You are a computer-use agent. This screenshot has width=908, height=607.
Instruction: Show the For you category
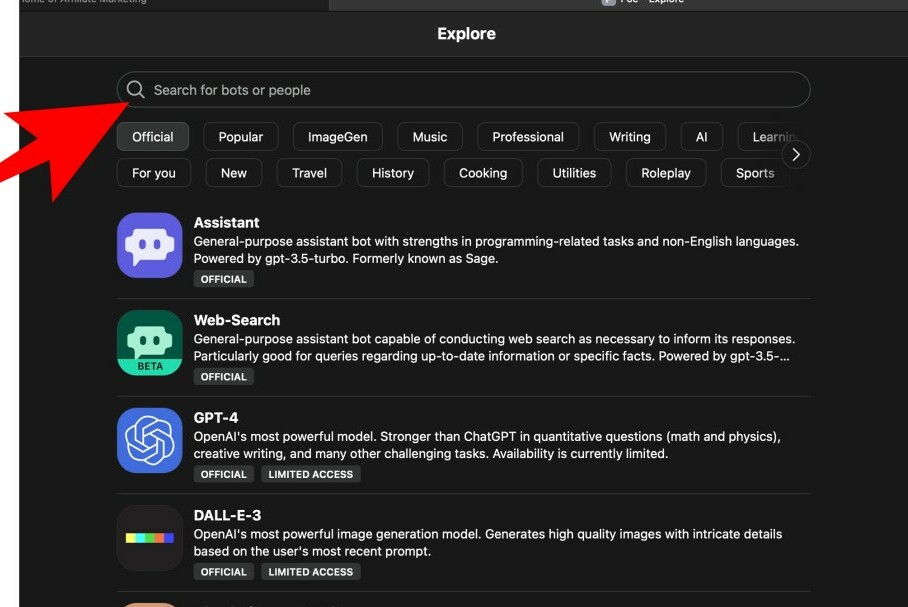(x=154, y=173)
